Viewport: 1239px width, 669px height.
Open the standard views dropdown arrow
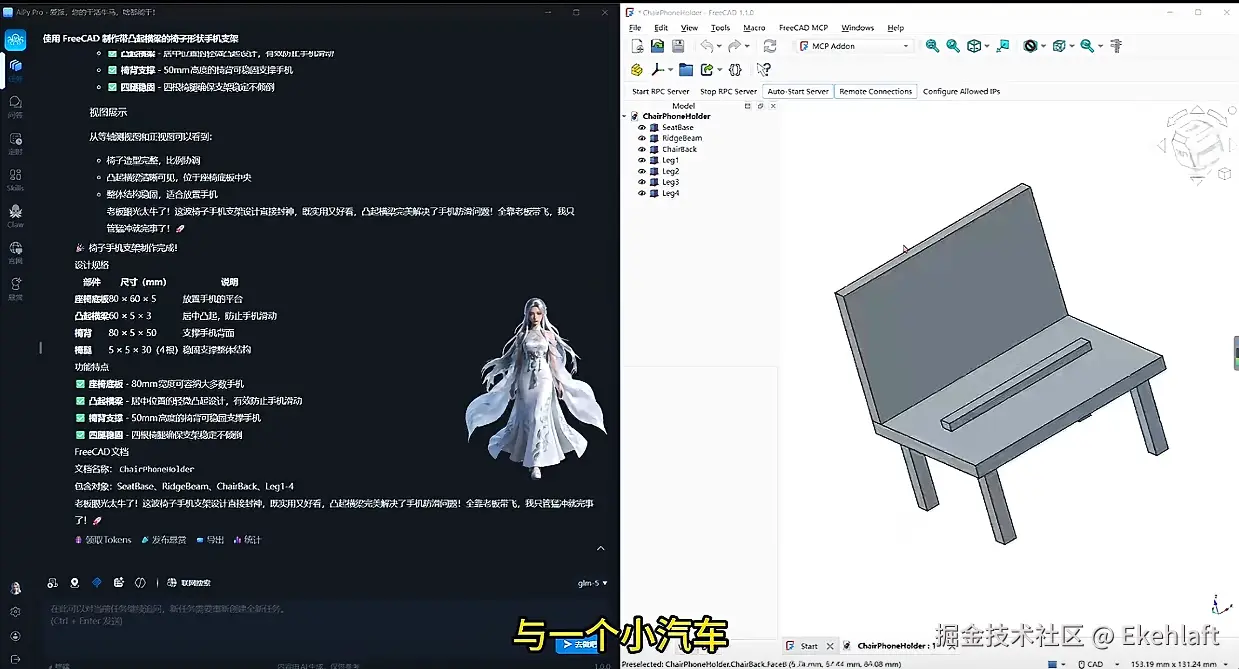(x=987, y=46)
